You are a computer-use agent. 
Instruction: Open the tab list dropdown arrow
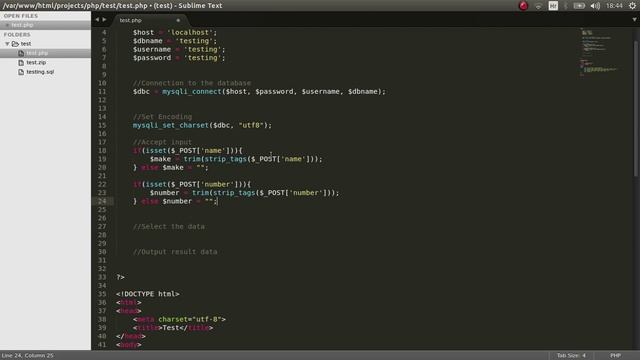click(x=634, y=19)
